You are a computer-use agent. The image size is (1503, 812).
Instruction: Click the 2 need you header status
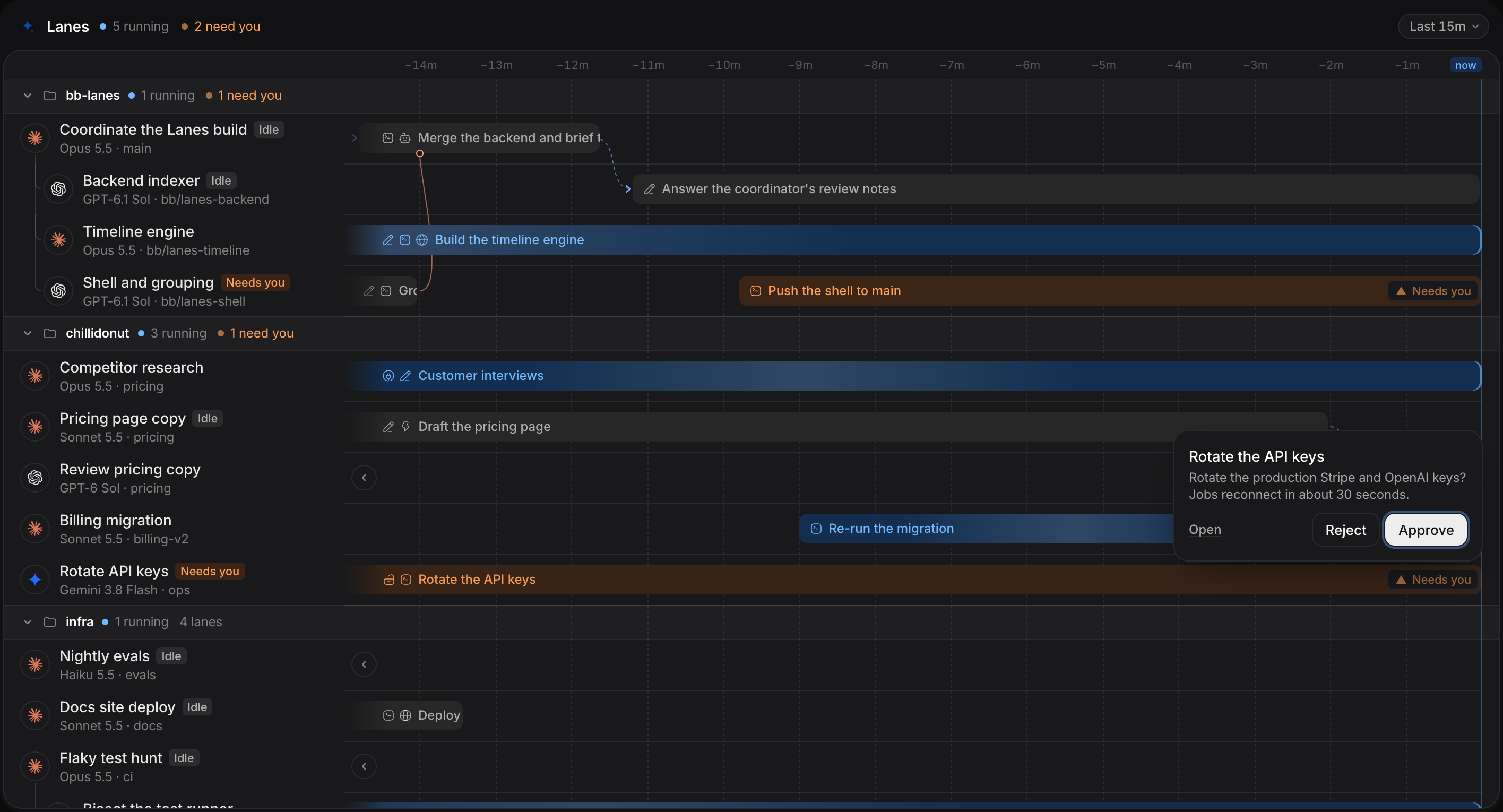[x=221, y=26]
